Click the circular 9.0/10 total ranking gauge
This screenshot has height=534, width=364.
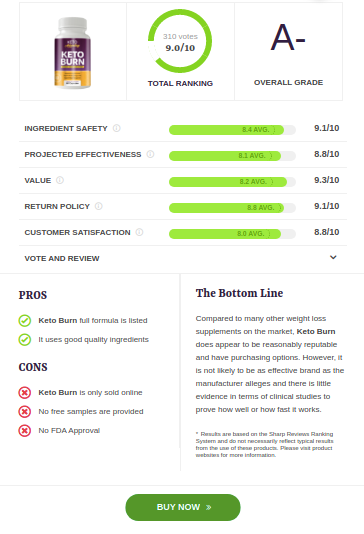[180, 41]
